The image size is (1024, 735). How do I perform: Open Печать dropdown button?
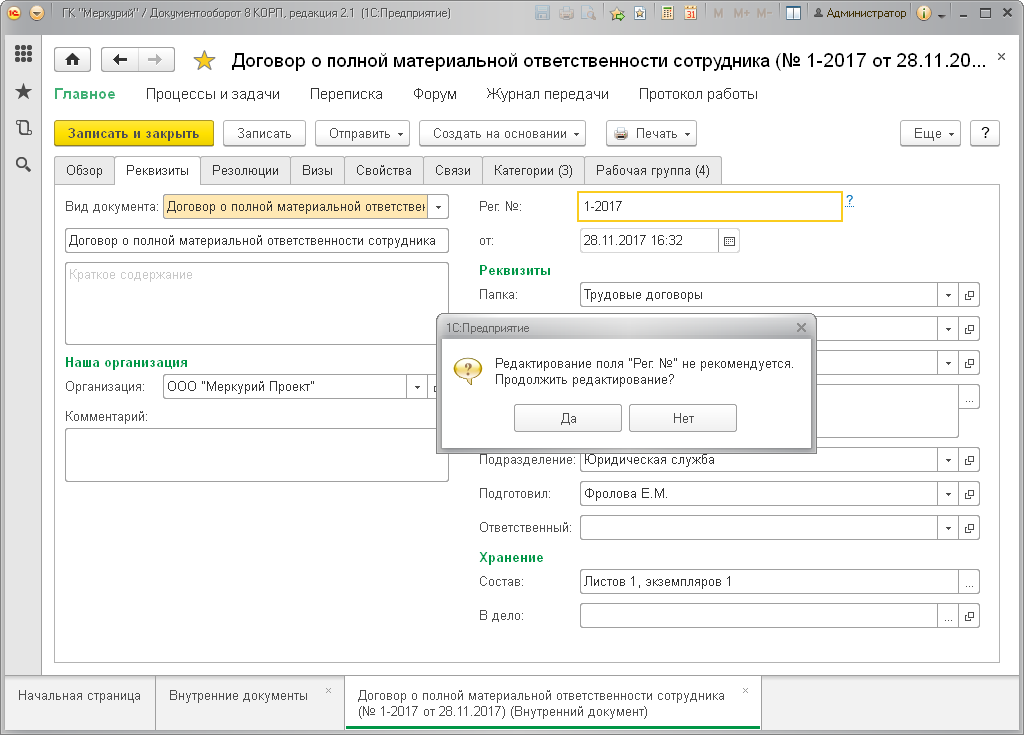coord(651,133)
